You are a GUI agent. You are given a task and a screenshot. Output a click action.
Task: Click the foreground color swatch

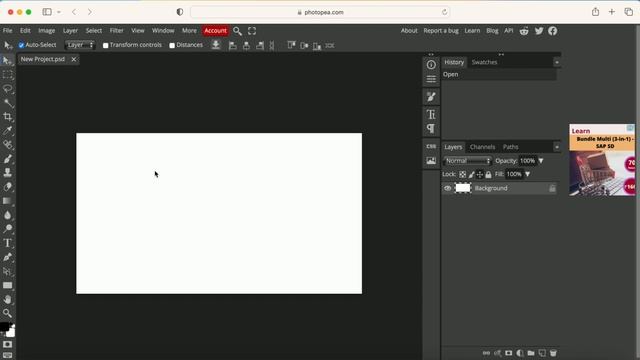click(4, 327)
